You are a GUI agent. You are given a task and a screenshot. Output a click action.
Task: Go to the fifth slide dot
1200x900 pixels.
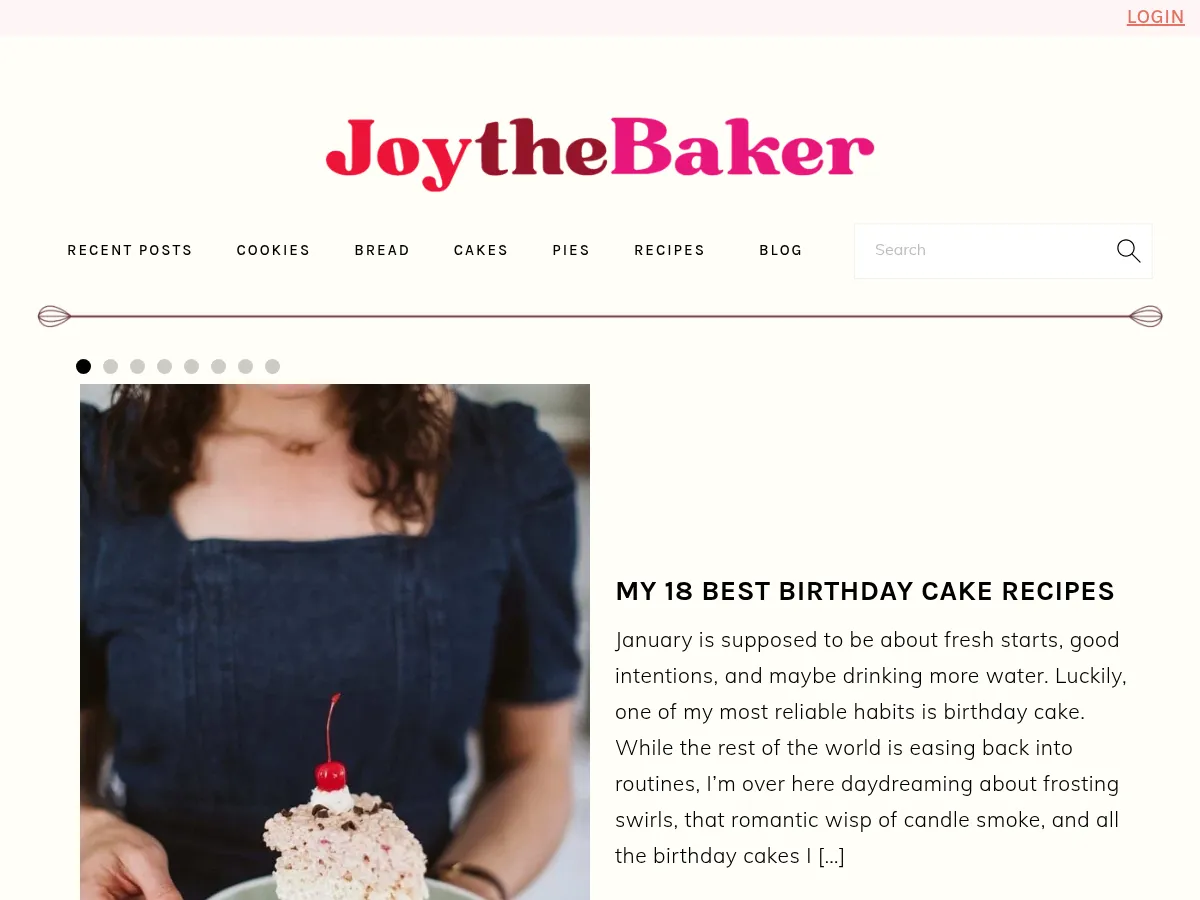pos(192,367)
